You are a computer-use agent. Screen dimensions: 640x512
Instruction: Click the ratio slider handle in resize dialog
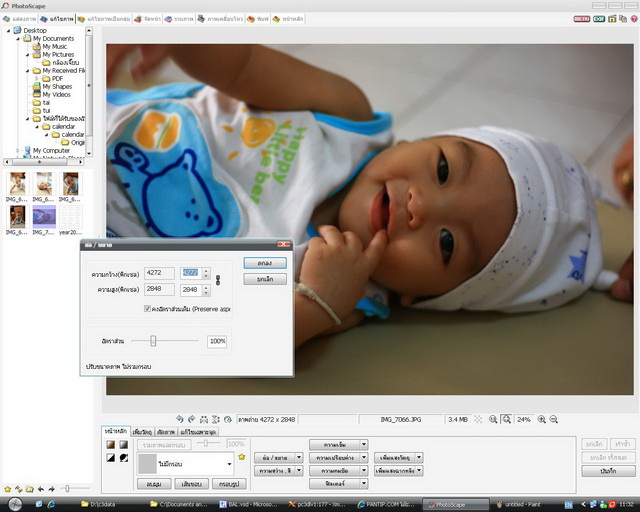153,341
